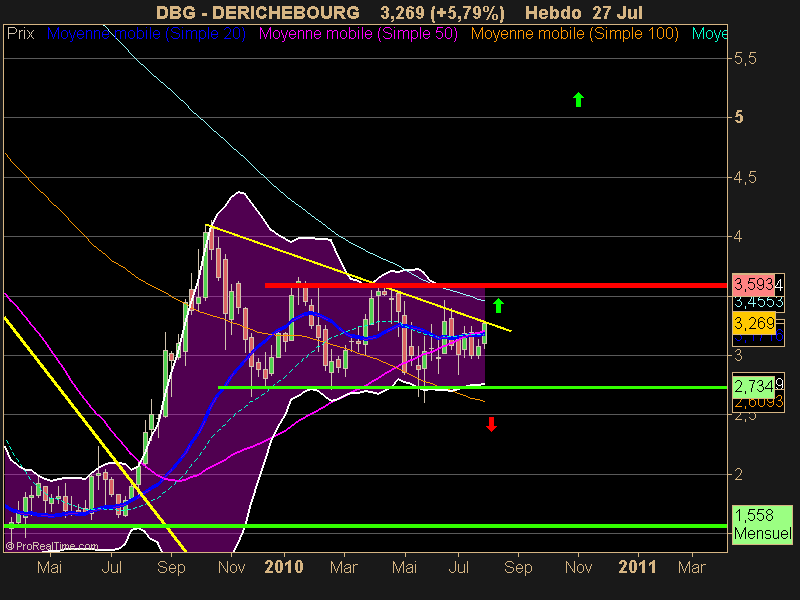Click the "Nov" label just before 2010
The width and height of the screenshot is (800, 600).
(232, 567)
